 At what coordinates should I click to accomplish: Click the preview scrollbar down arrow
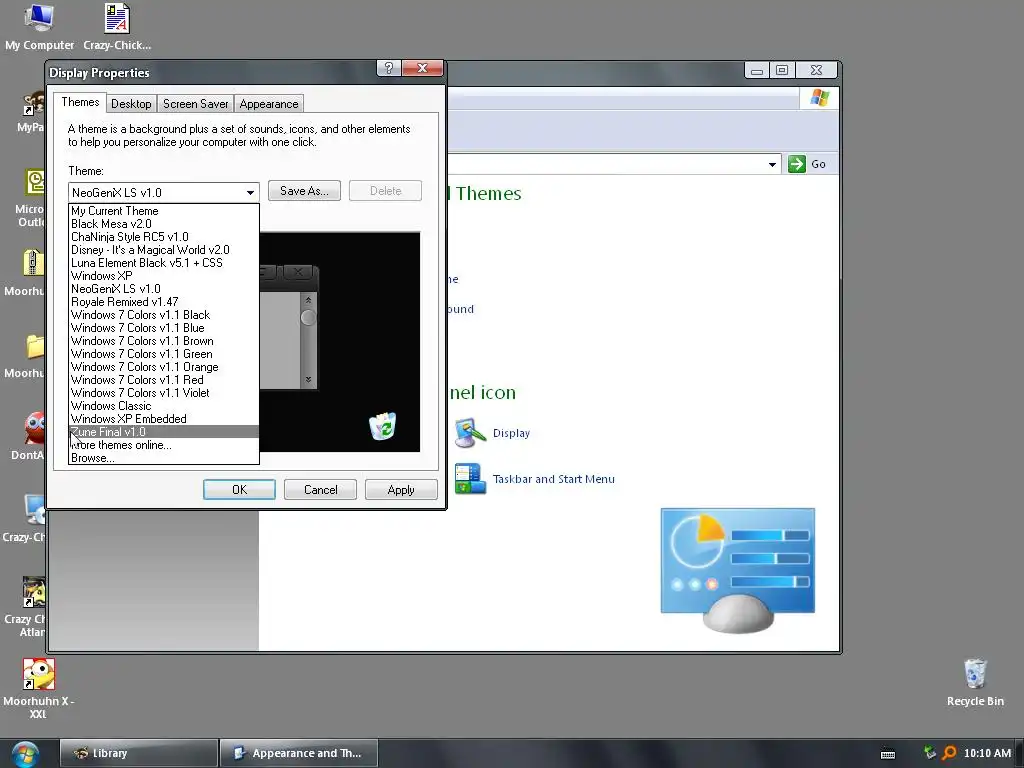tap(308, 379)
